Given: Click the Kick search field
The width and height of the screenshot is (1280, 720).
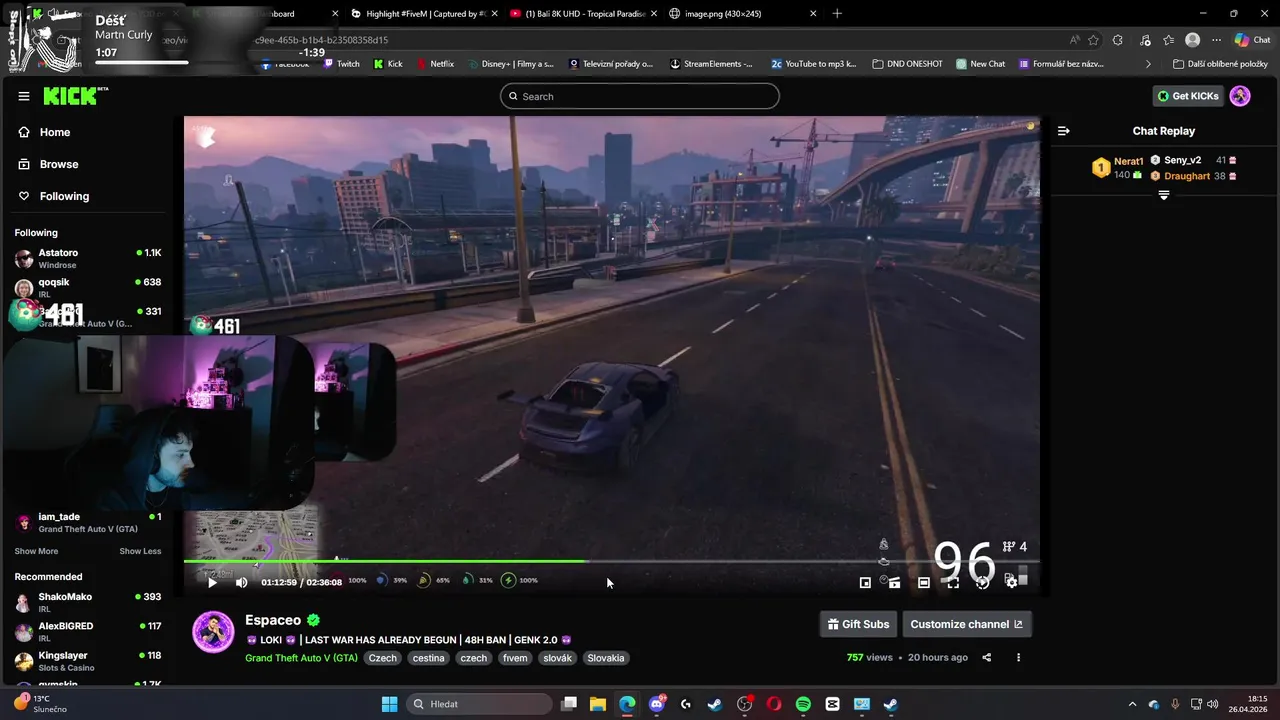Looking at the screenshot, I should [640, 96].
